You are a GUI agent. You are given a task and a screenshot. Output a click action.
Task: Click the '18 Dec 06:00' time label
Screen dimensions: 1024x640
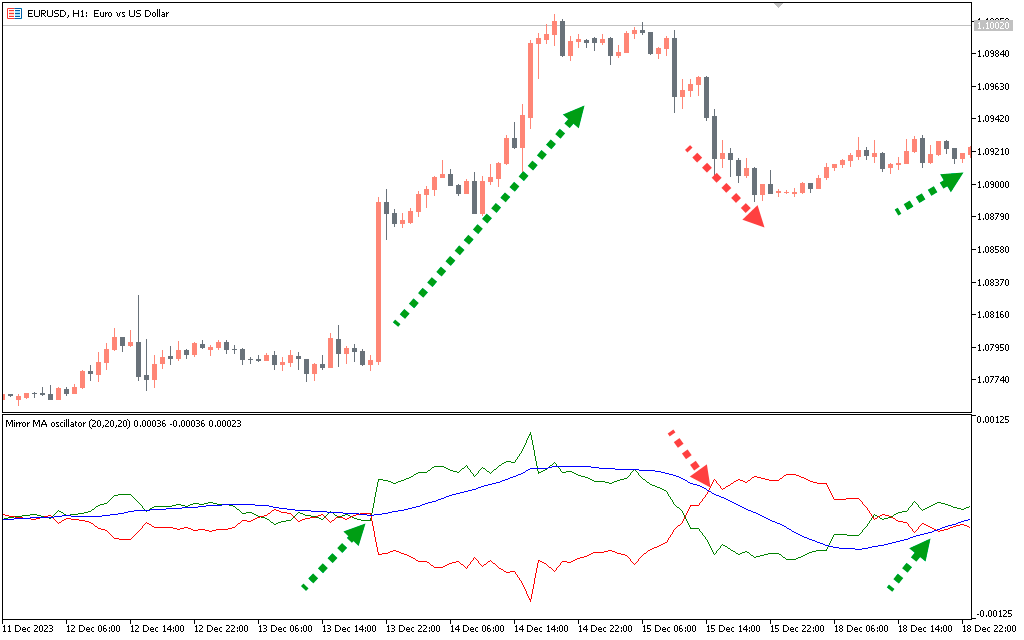pos(861,628)
